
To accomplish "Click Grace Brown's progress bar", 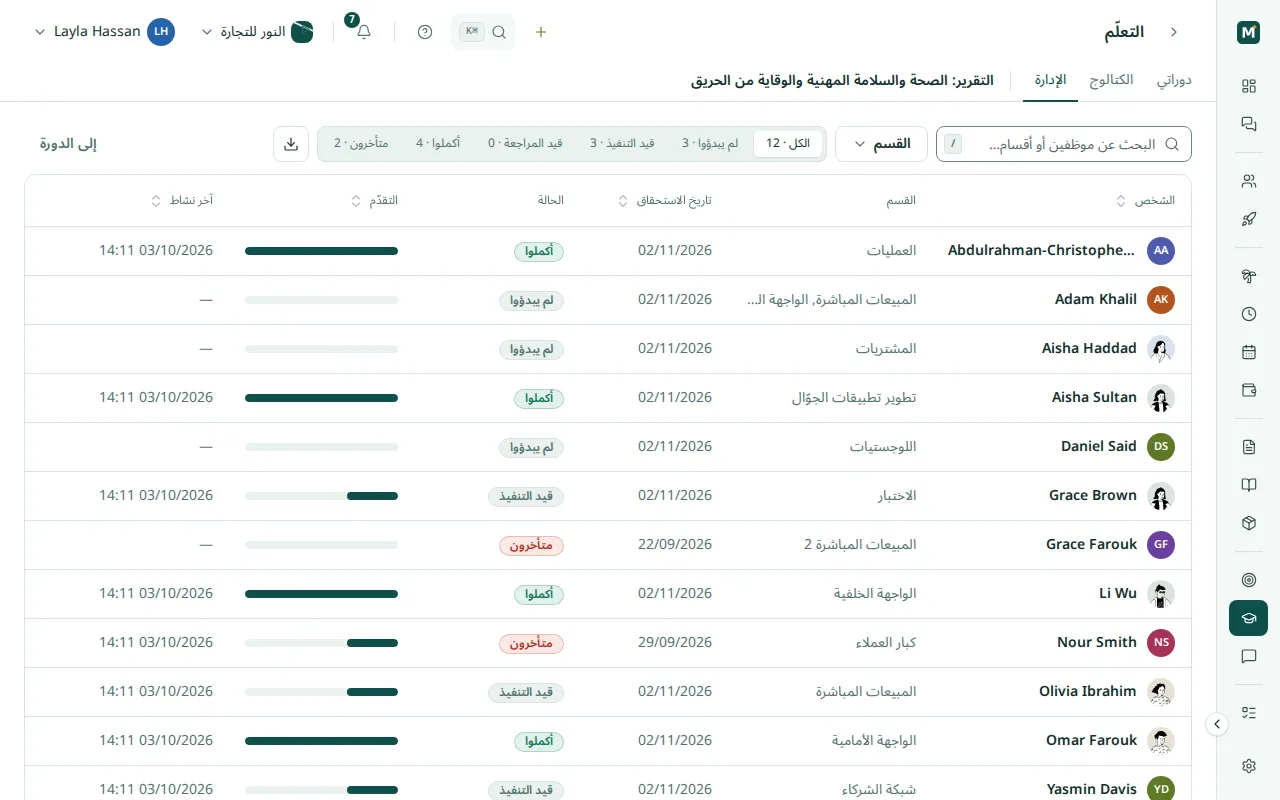I will point(321,496).
